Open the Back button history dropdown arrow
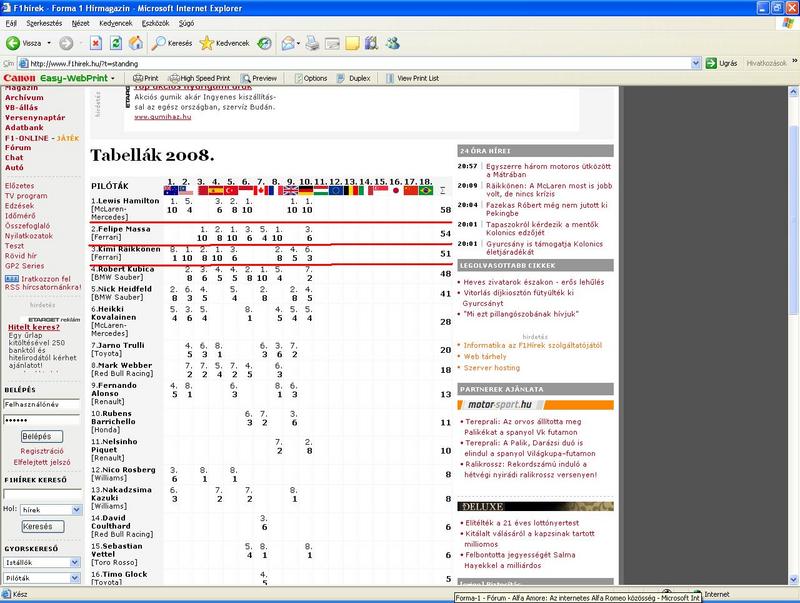Viewport: 800px width, 603px height. [x=49, y=43]
